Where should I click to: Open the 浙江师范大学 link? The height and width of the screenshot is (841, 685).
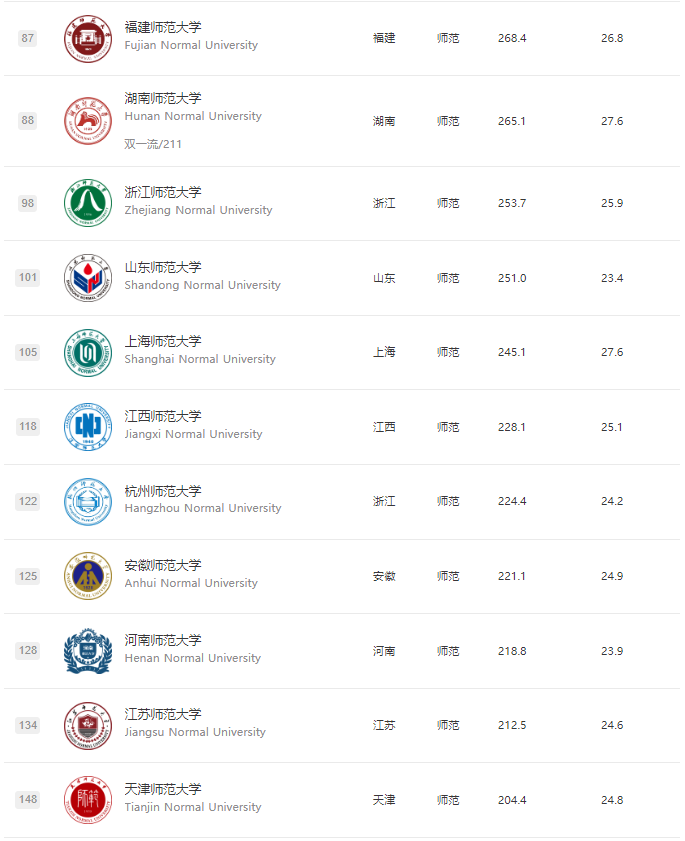tap(162, 192)
